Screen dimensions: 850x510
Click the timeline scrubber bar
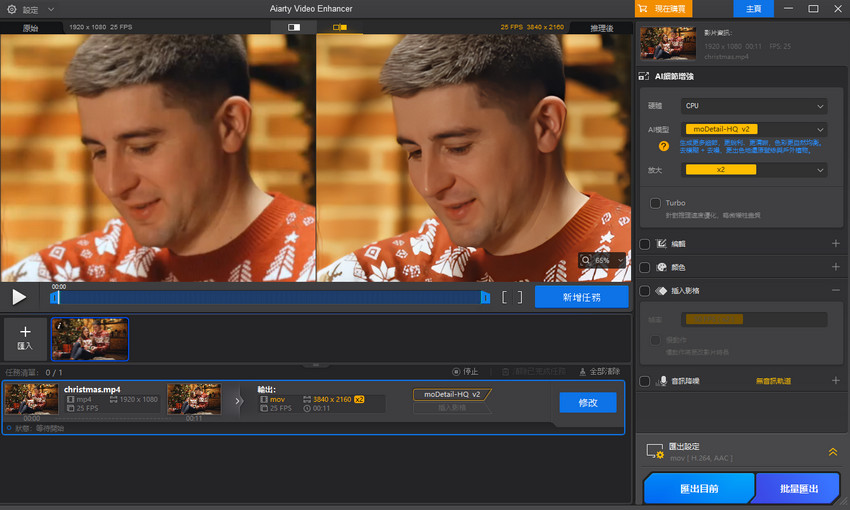tap(270, 297)
